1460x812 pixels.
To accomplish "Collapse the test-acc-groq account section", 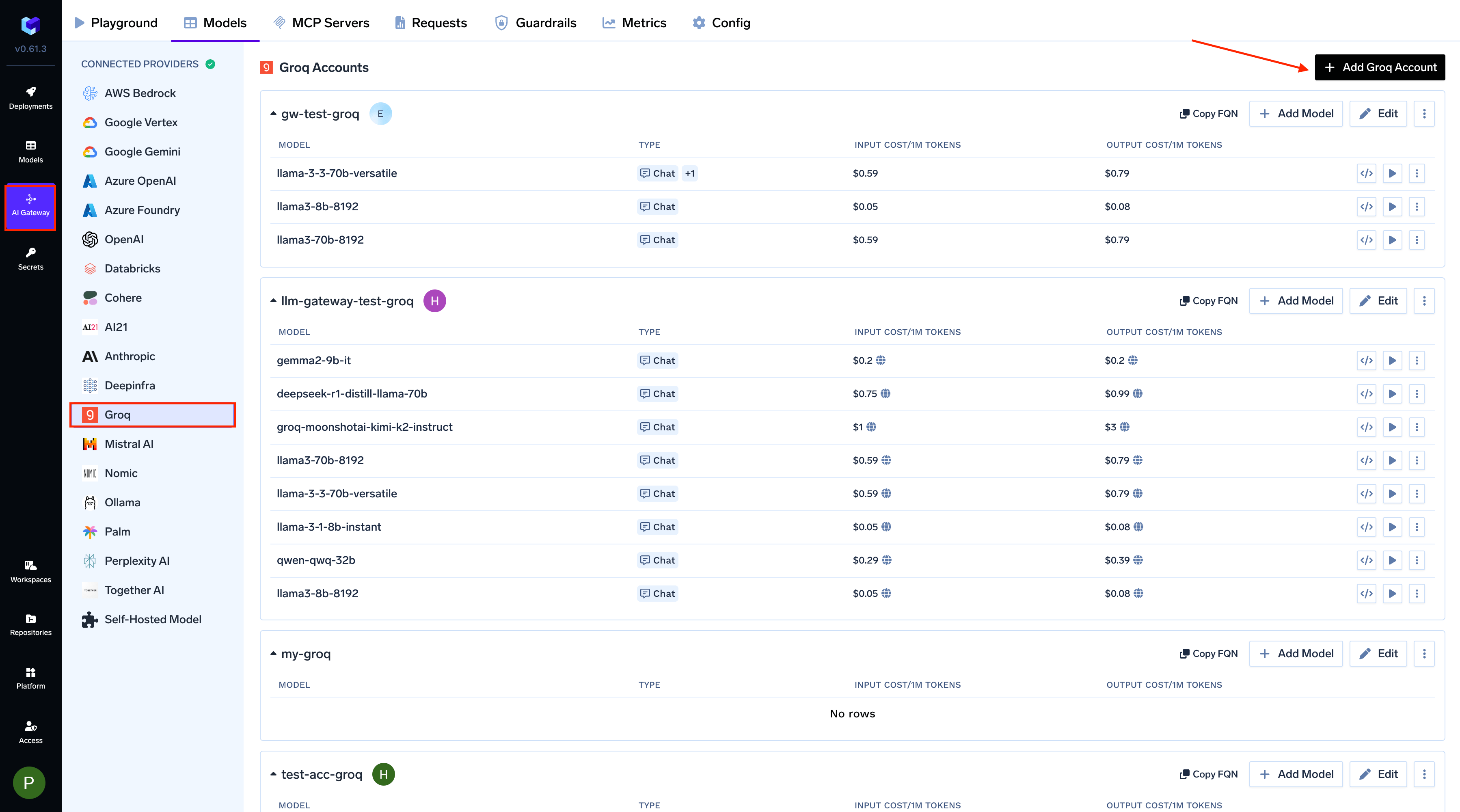I will pos(273,774).
